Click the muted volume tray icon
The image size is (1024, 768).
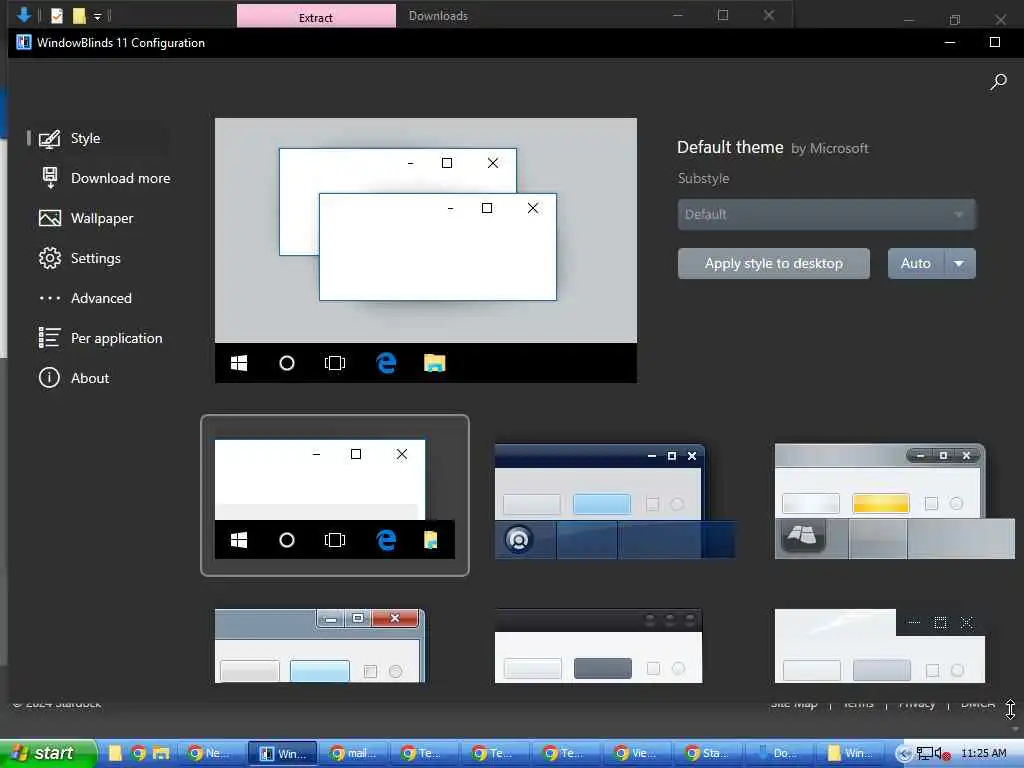(942, 754)
